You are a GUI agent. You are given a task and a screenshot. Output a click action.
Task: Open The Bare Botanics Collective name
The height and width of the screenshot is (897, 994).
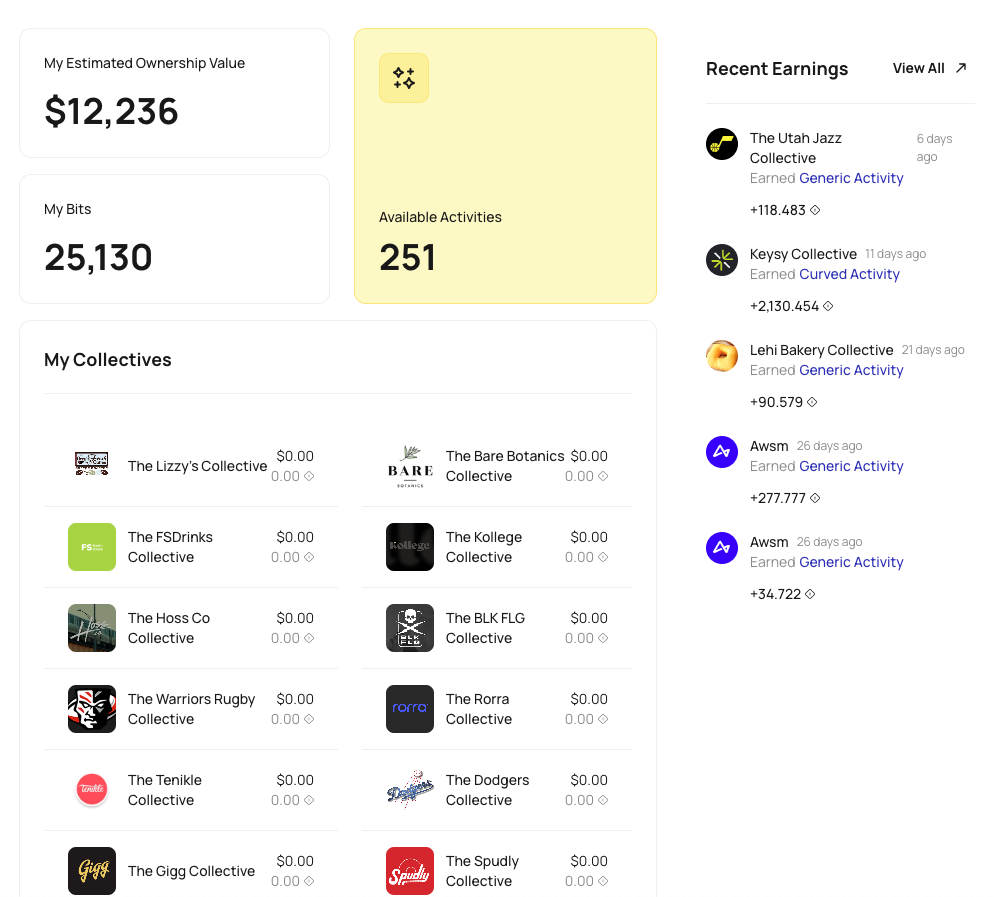505,466
